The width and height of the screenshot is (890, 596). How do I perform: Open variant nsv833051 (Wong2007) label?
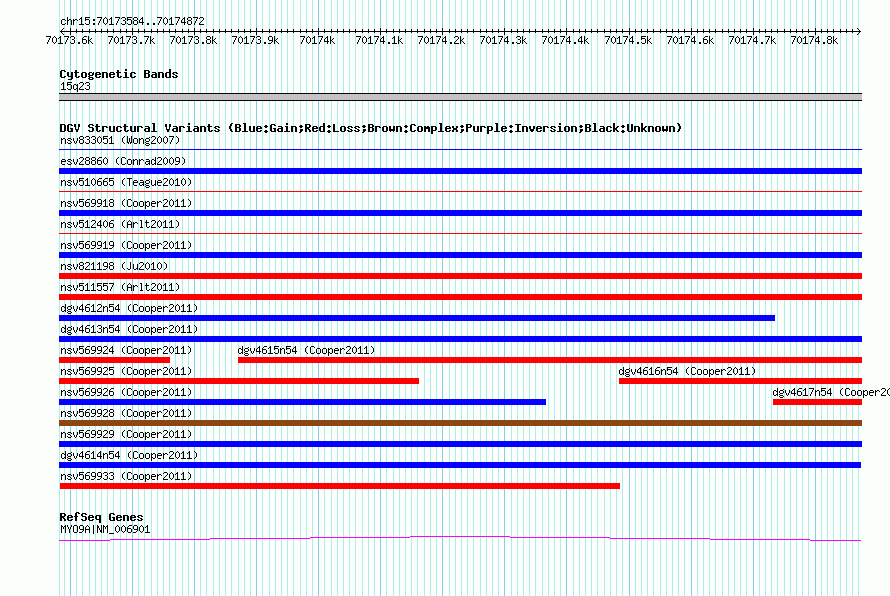pos(120,140)
